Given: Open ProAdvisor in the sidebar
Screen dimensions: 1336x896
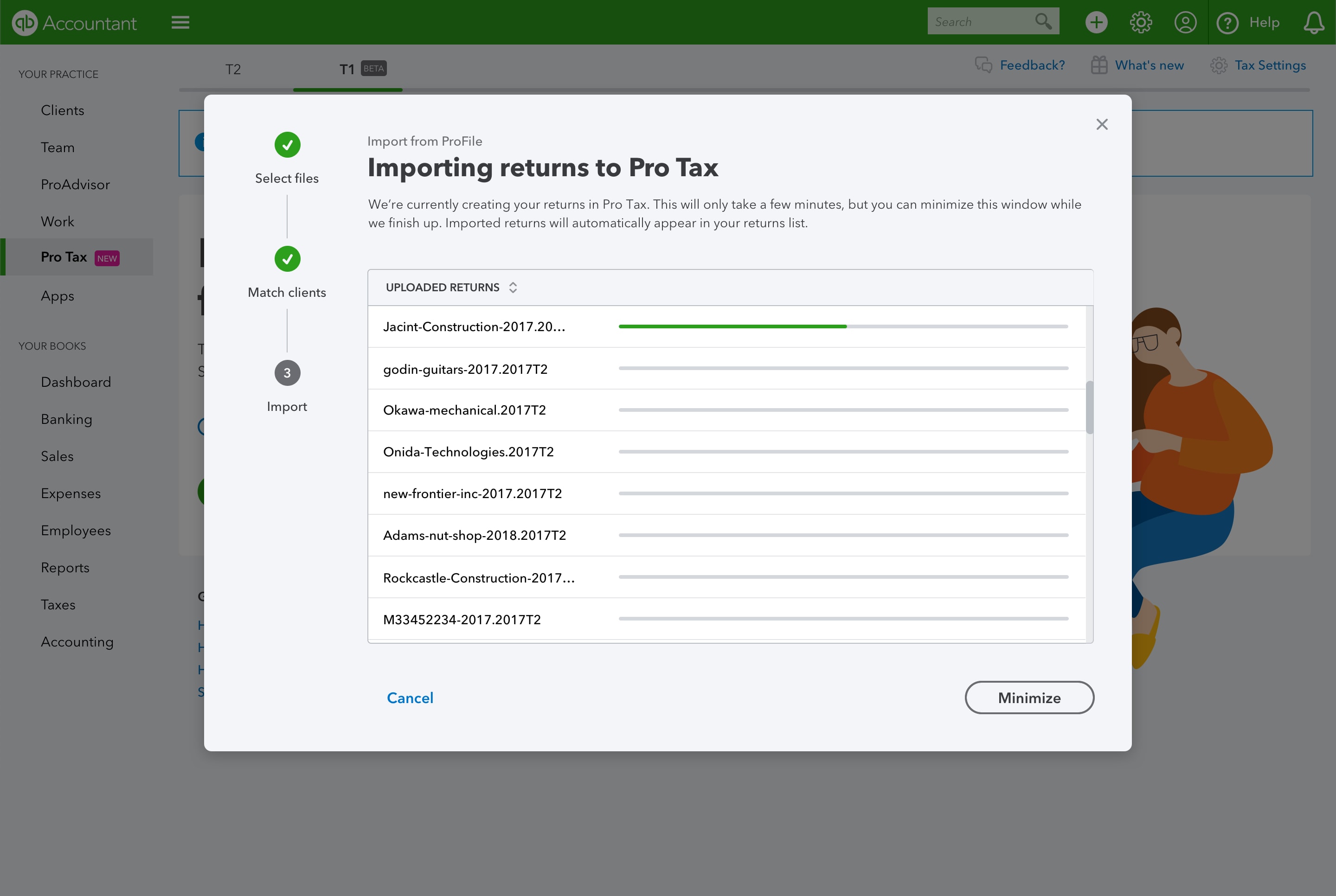Looking at the screenshot, I should 75,185.
